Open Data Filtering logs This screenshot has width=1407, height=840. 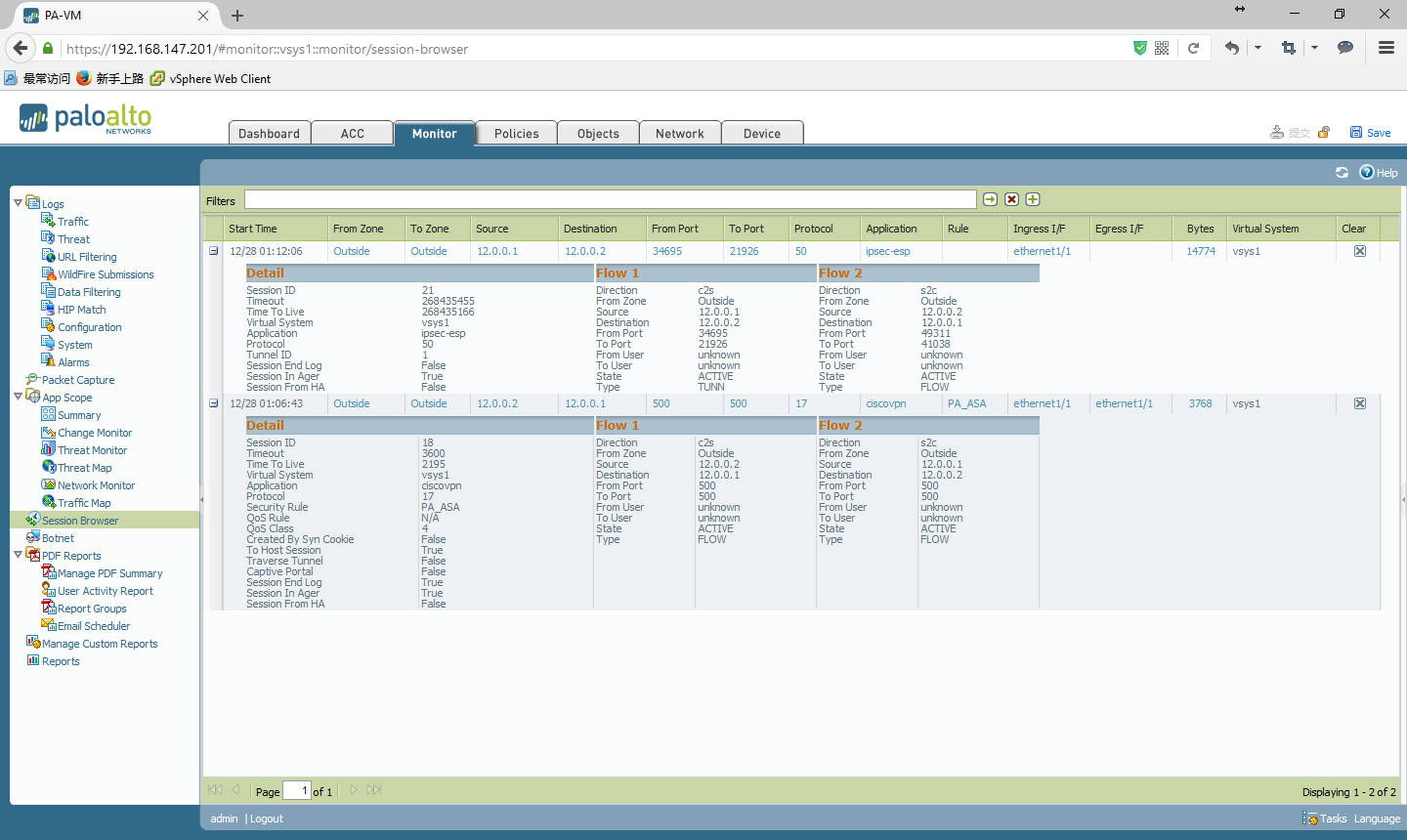(x=89, y=292)
